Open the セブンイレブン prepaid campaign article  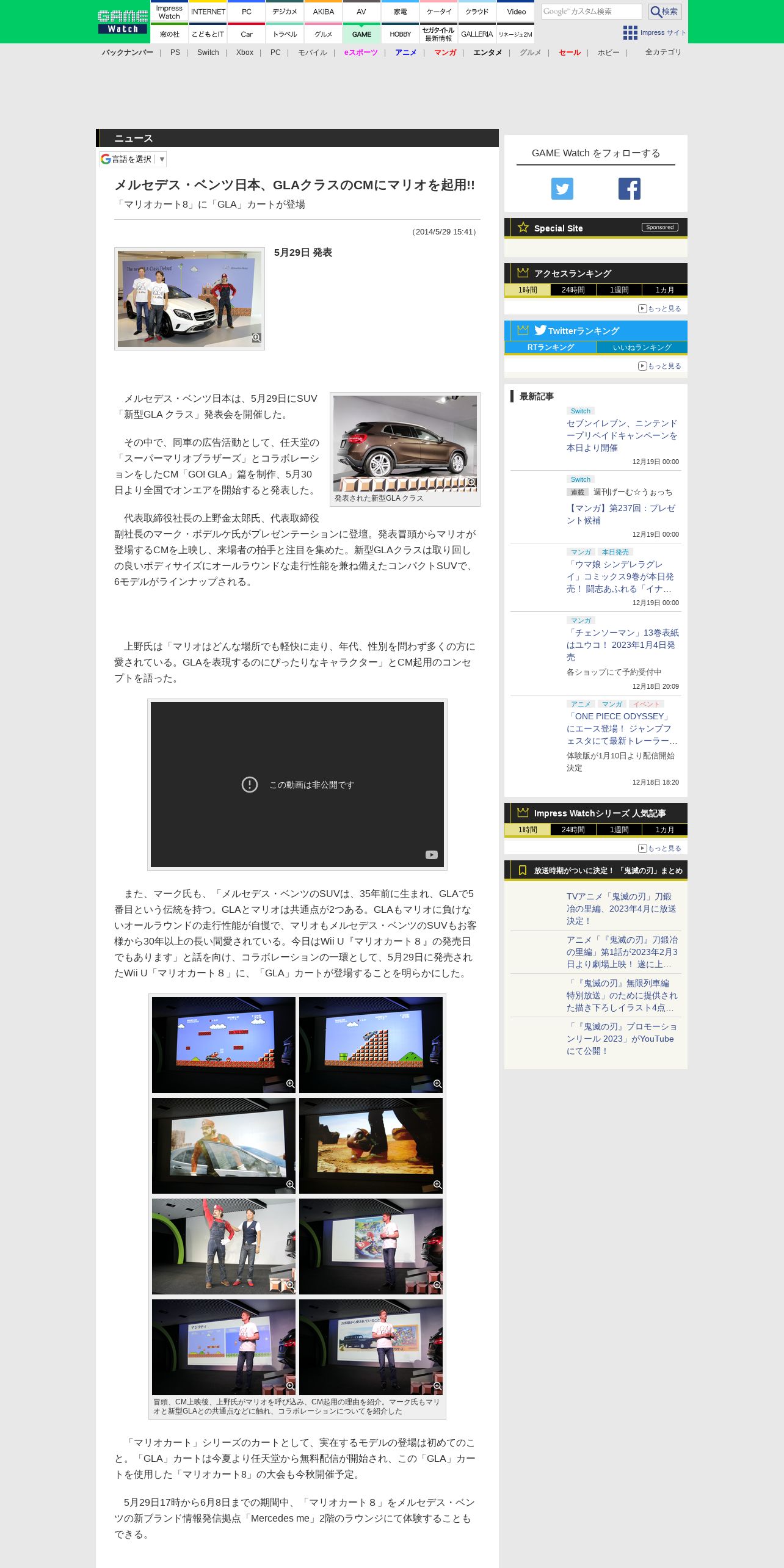point(622,435)
